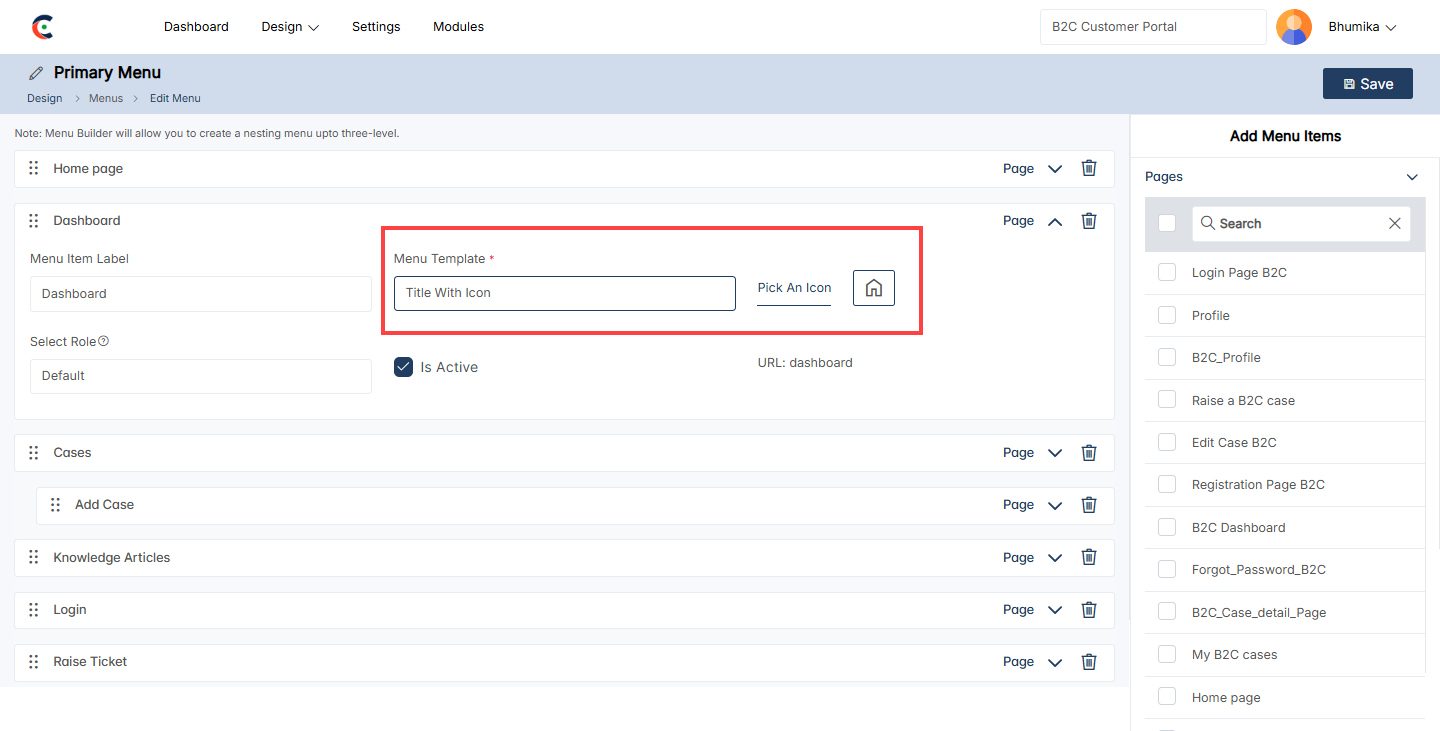Click the user avatar picture

click(x=1294, y=27)
